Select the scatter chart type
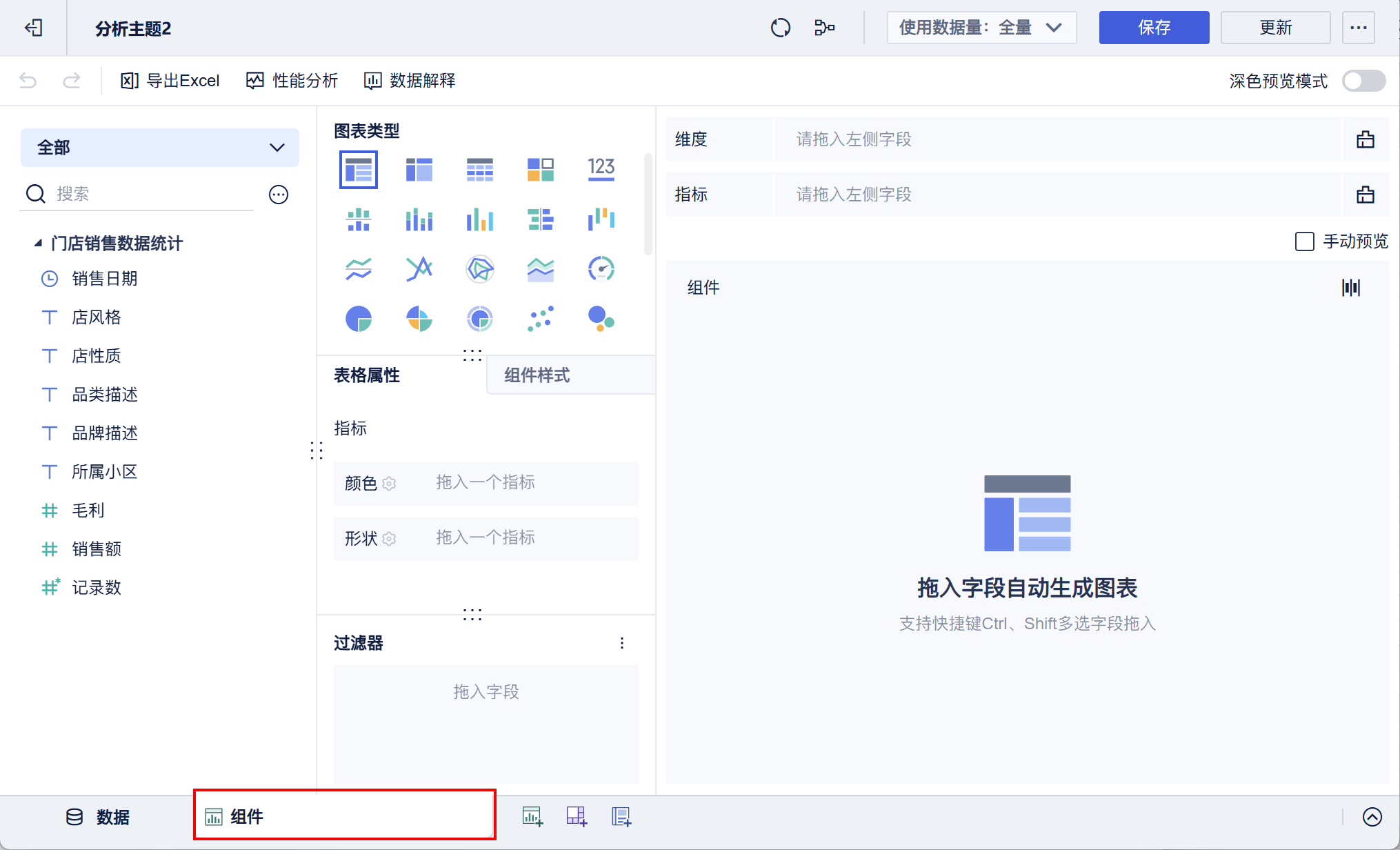The height and width of the screenshot is (850, 1400). point(540,318)
